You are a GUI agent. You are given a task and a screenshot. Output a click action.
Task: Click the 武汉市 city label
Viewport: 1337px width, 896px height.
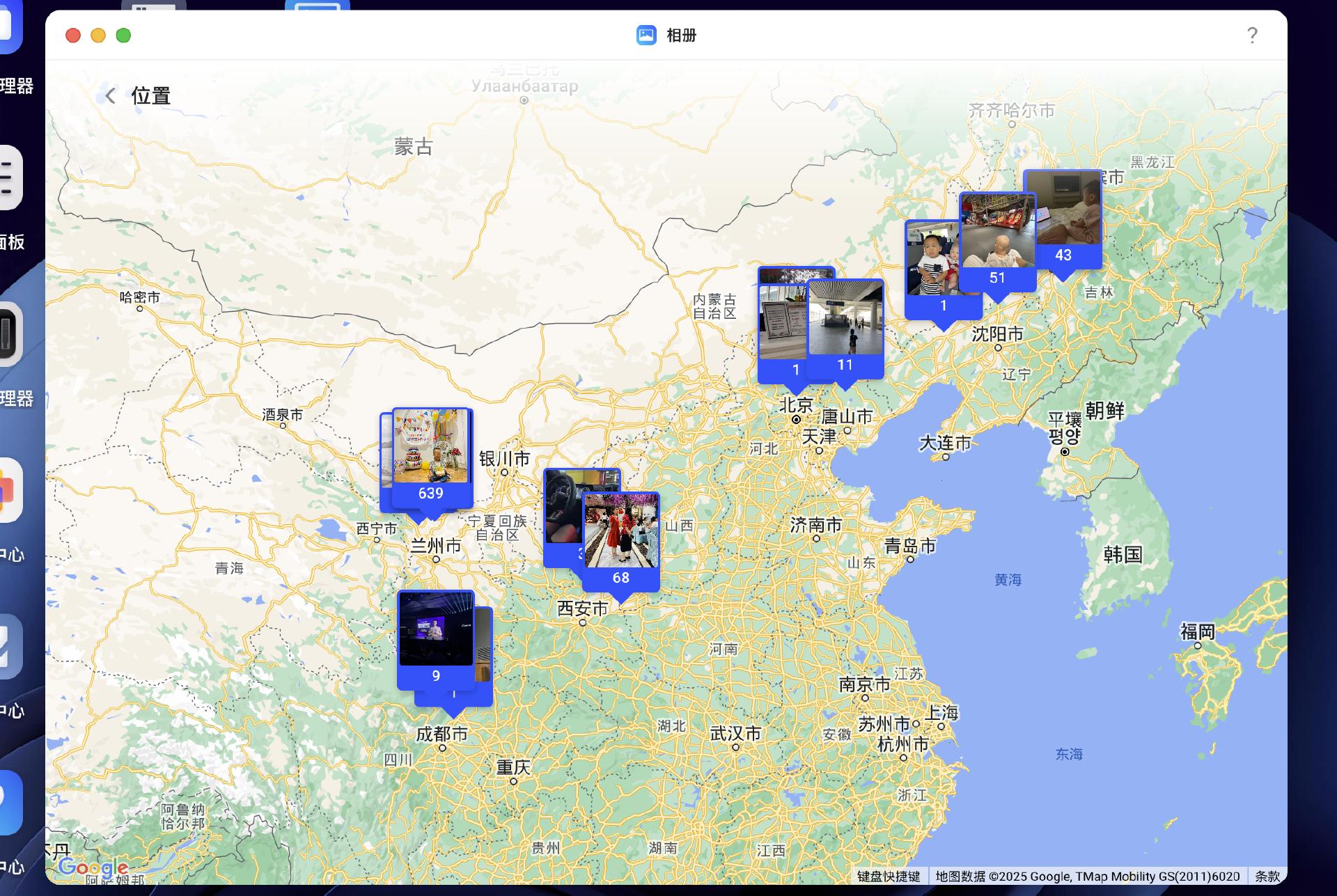point(736,733)
